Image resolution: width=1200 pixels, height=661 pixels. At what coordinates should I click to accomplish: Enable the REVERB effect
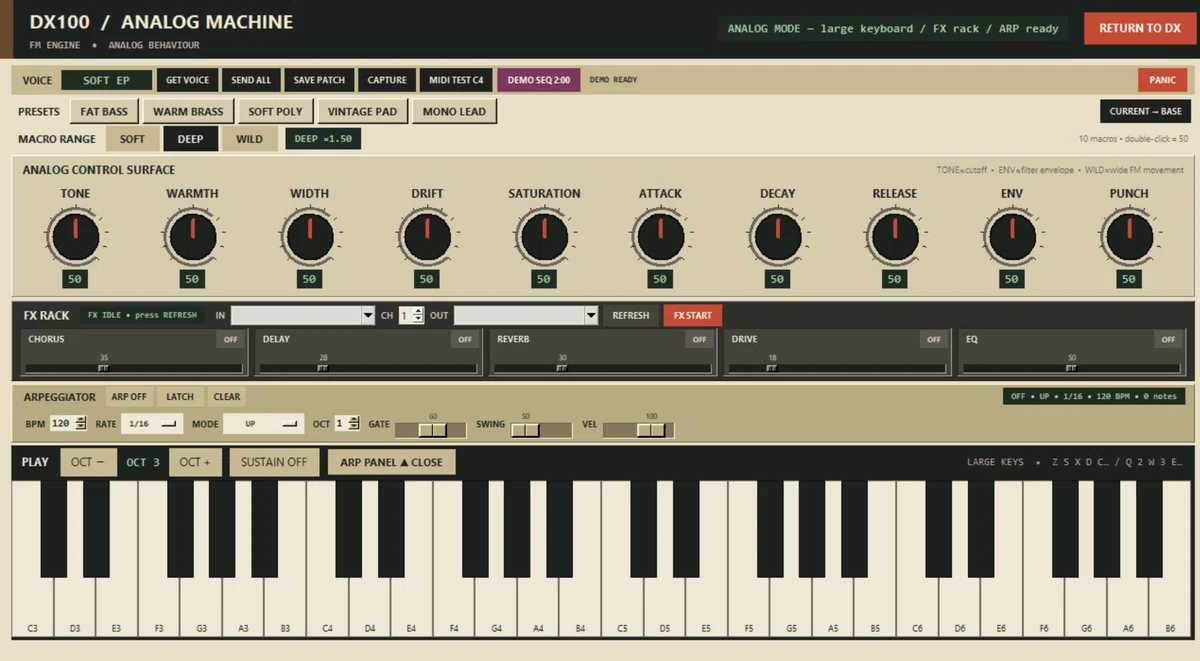pyautogui.click(x=699, y=340)
